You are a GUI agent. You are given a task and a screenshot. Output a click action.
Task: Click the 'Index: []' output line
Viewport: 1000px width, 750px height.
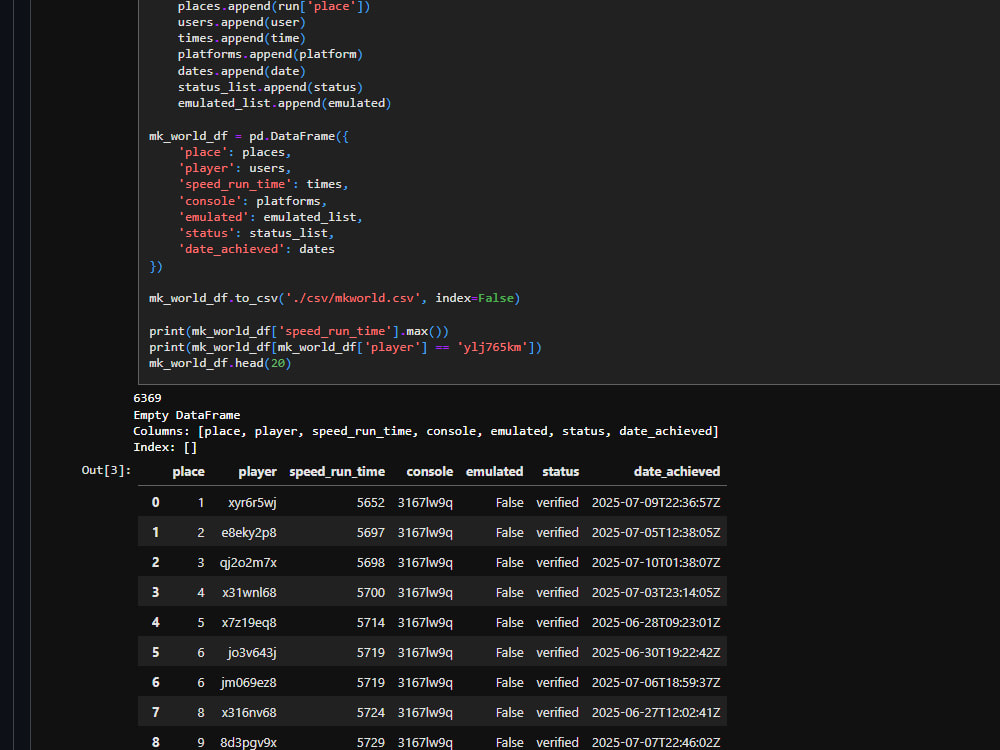pos(165,447)
